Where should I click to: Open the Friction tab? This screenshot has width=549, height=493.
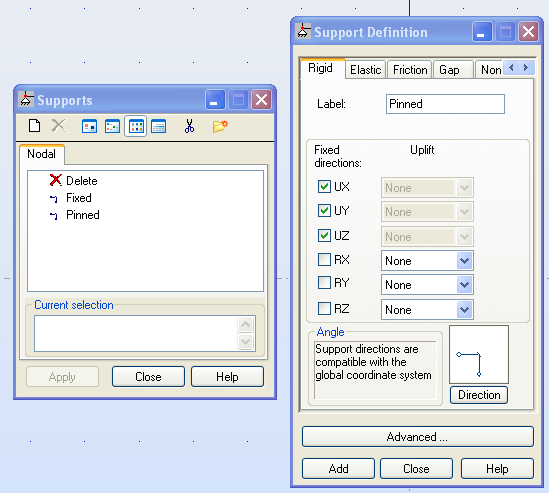[410, 70]
